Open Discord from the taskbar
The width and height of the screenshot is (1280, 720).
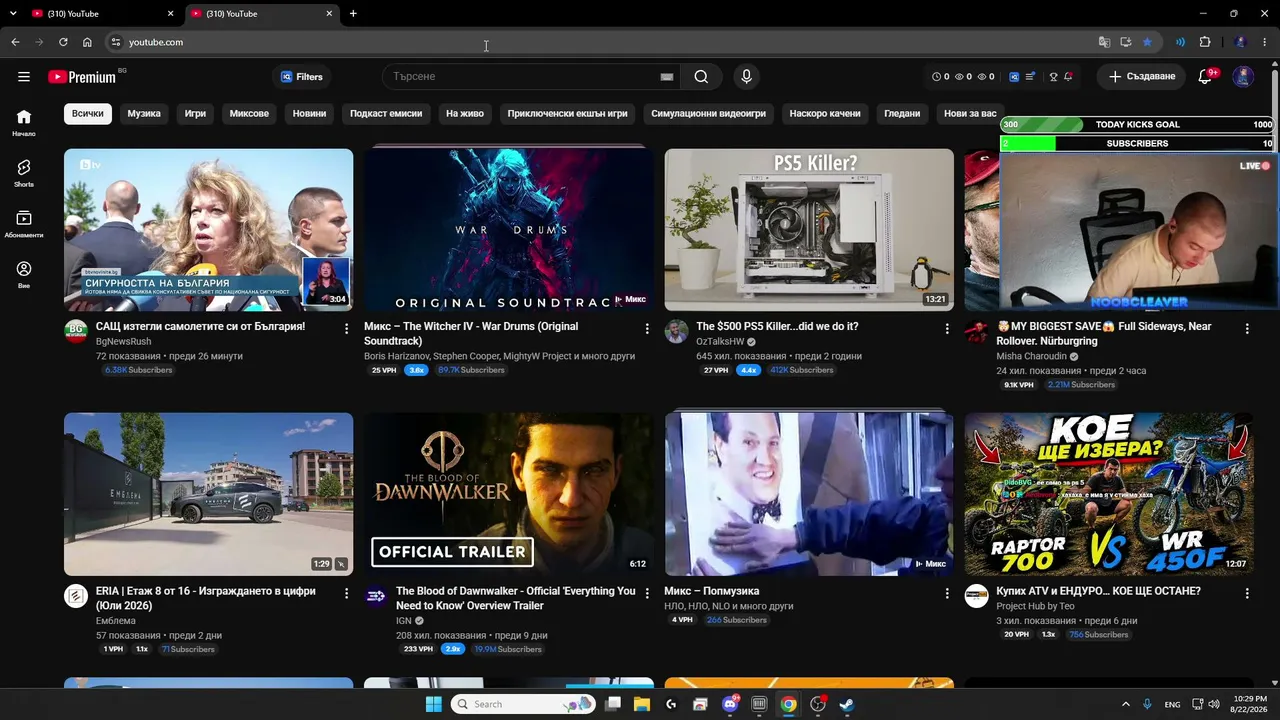click(x=730, y=704)
